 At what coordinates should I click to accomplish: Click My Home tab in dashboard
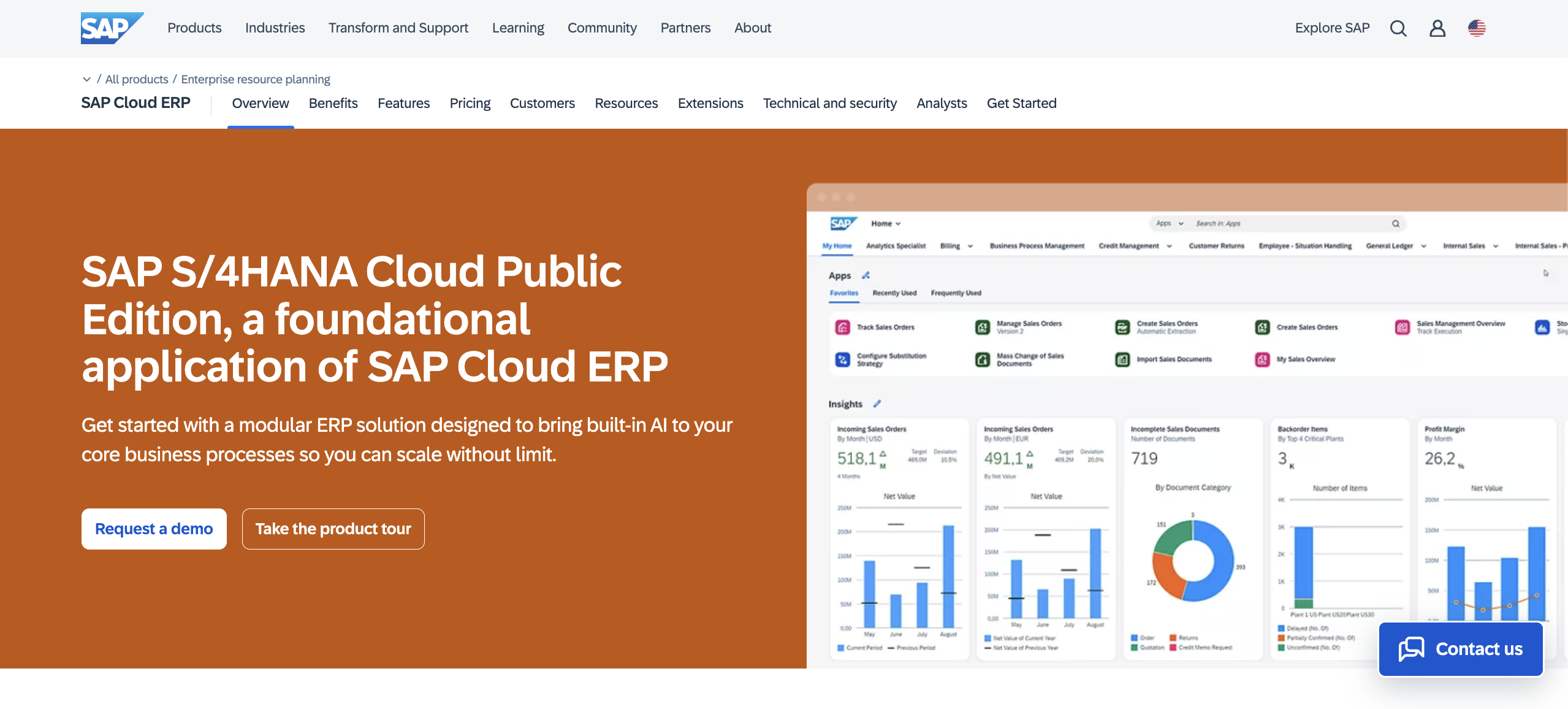[837, 246]
